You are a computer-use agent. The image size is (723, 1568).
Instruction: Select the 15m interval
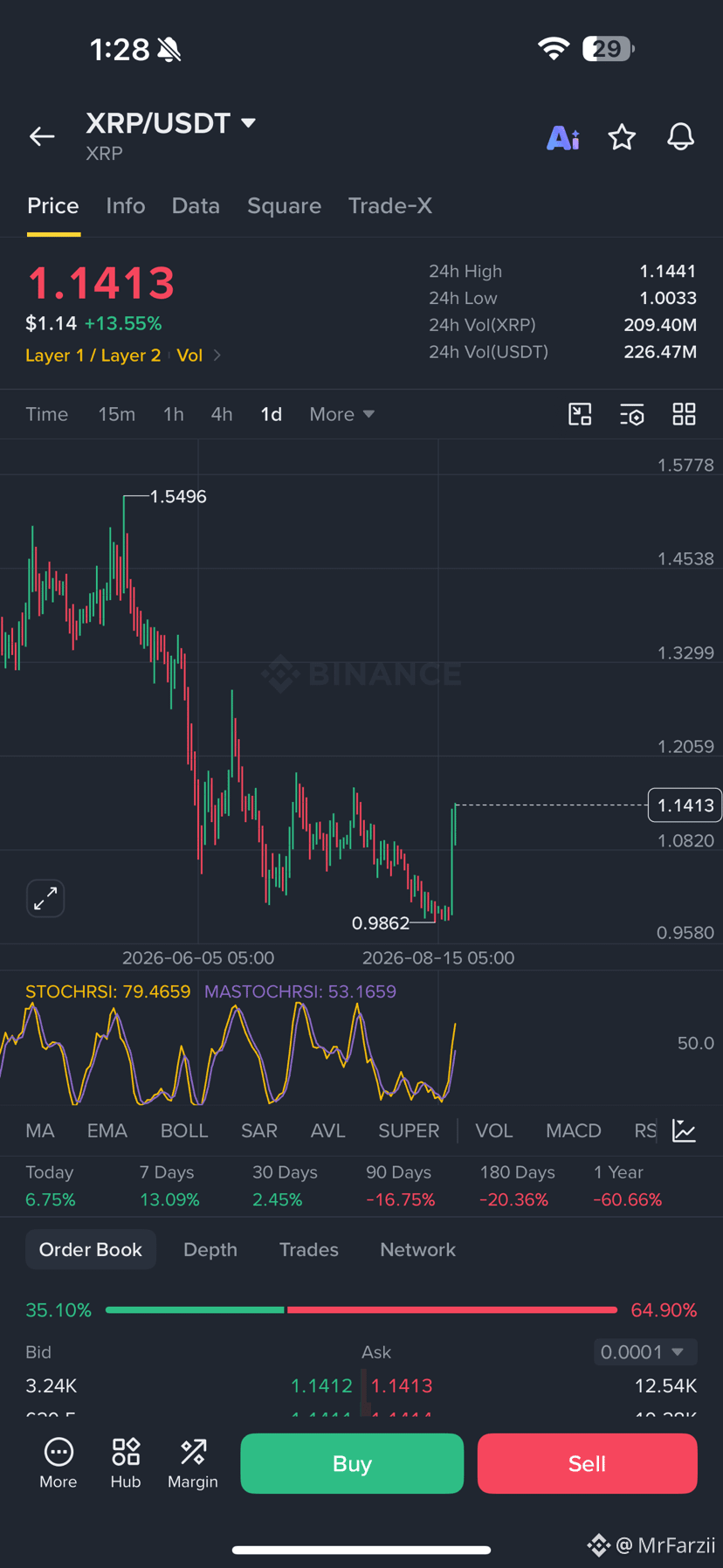pos(116,414)
